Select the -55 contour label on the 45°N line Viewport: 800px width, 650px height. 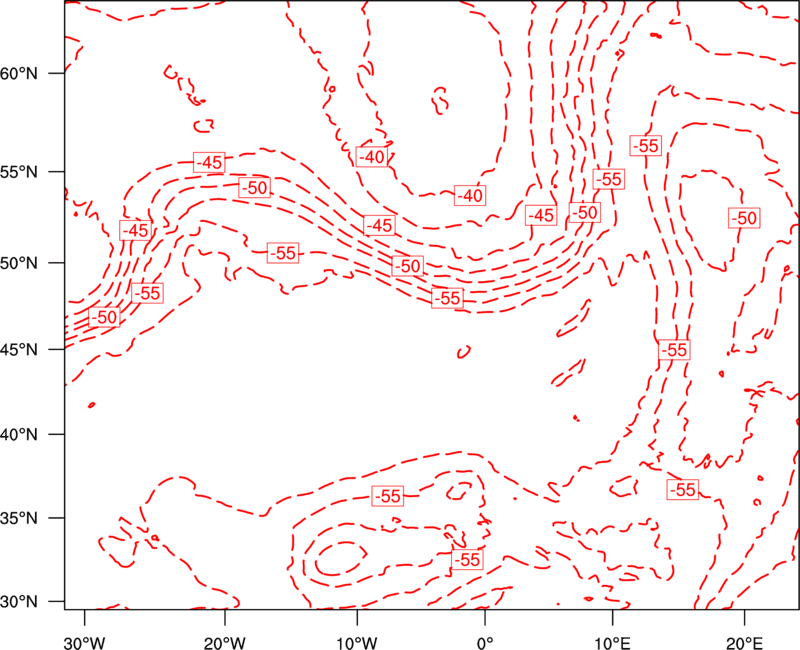(x=674, y=350)
